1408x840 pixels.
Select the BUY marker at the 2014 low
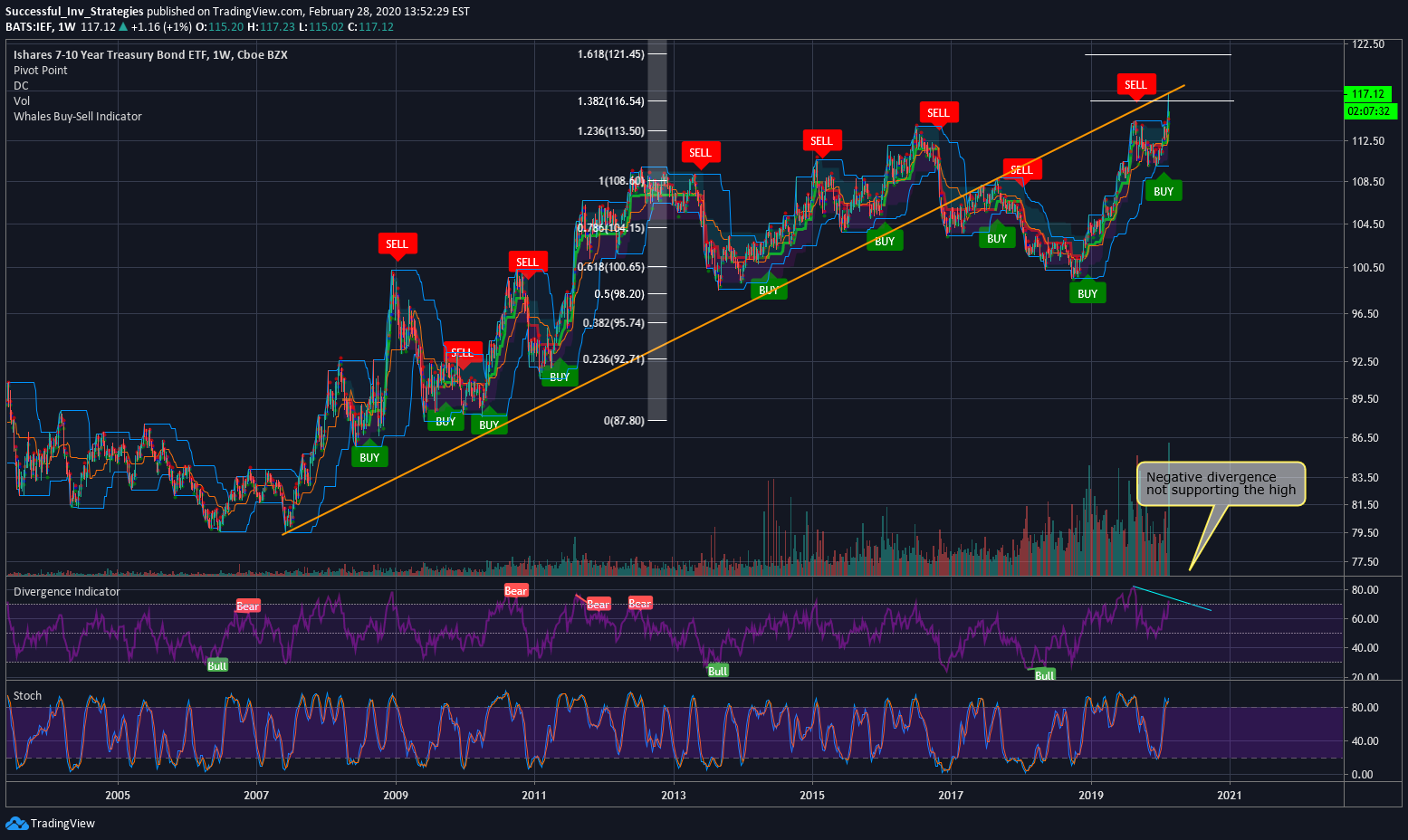click(769, 288)
